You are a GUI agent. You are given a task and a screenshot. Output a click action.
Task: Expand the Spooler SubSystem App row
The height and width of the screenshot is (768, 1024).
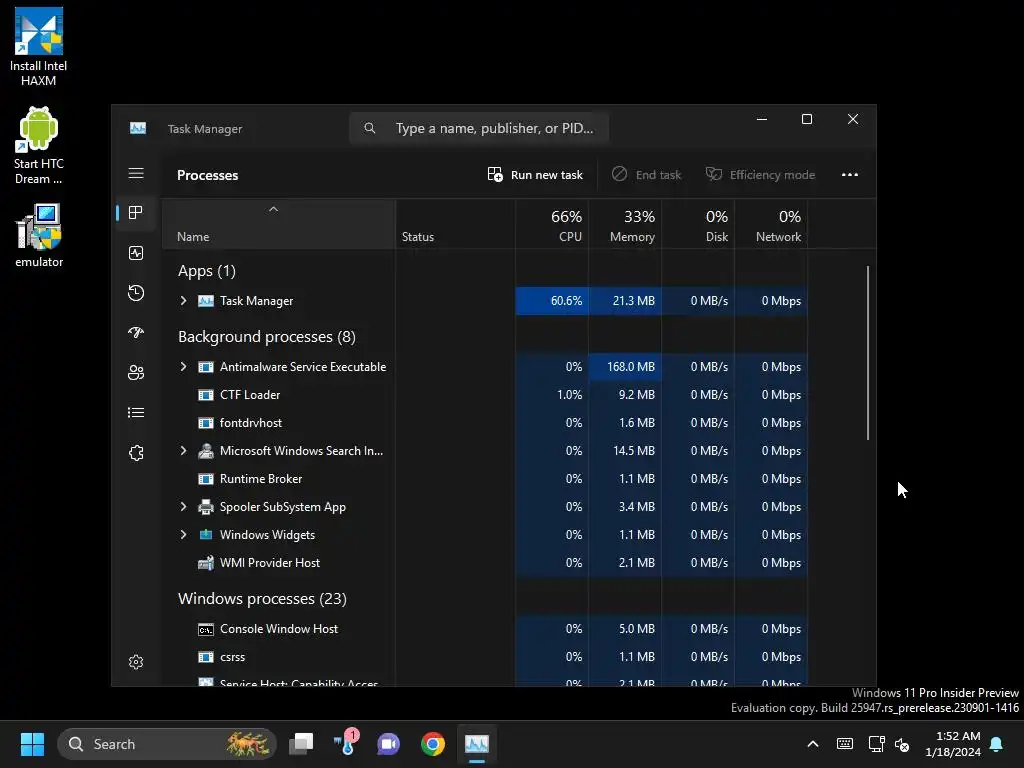[x=184, y=507]
